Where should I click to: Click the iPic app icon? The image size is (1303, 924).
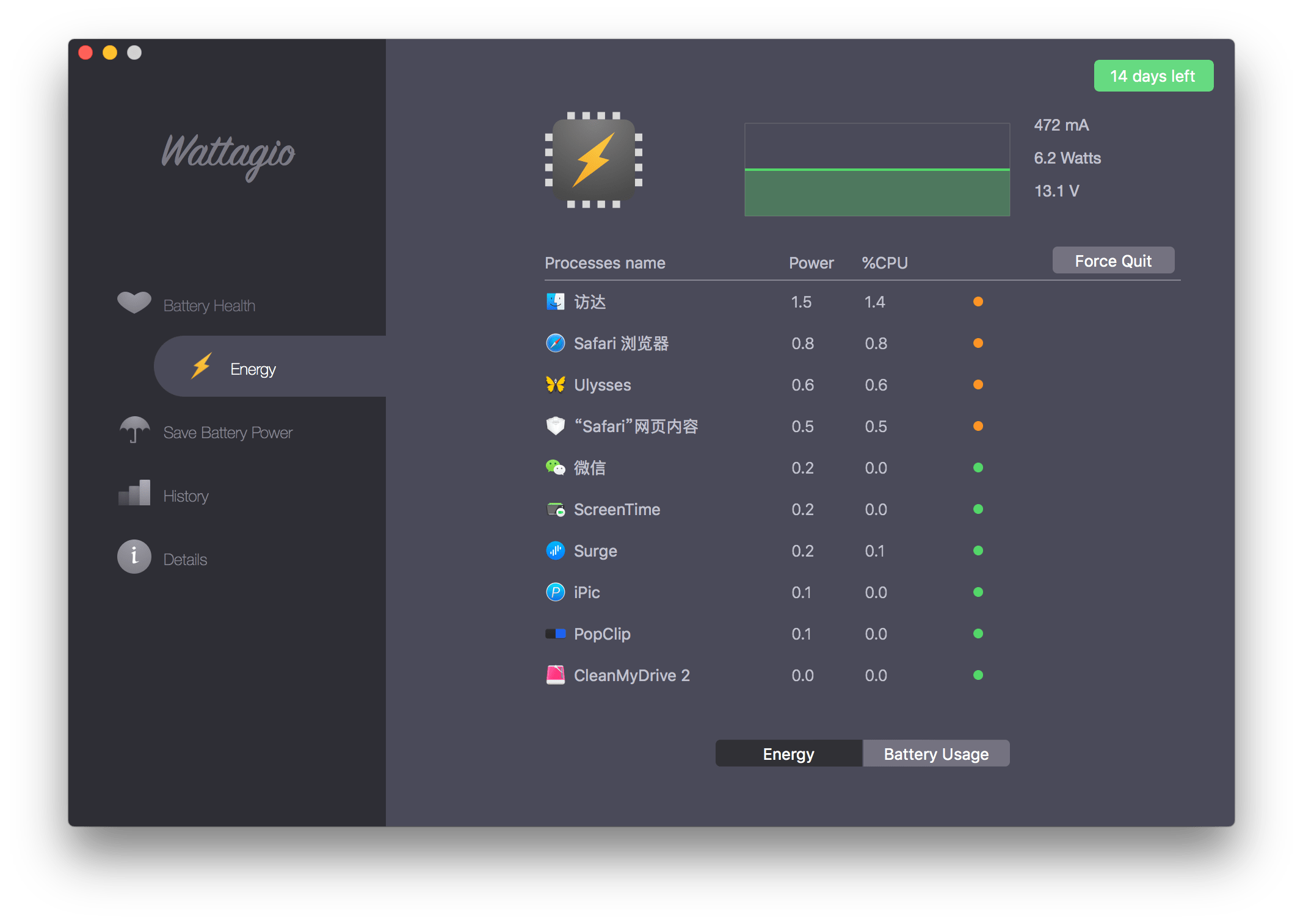pyautogui.click(x=555, y=592)
